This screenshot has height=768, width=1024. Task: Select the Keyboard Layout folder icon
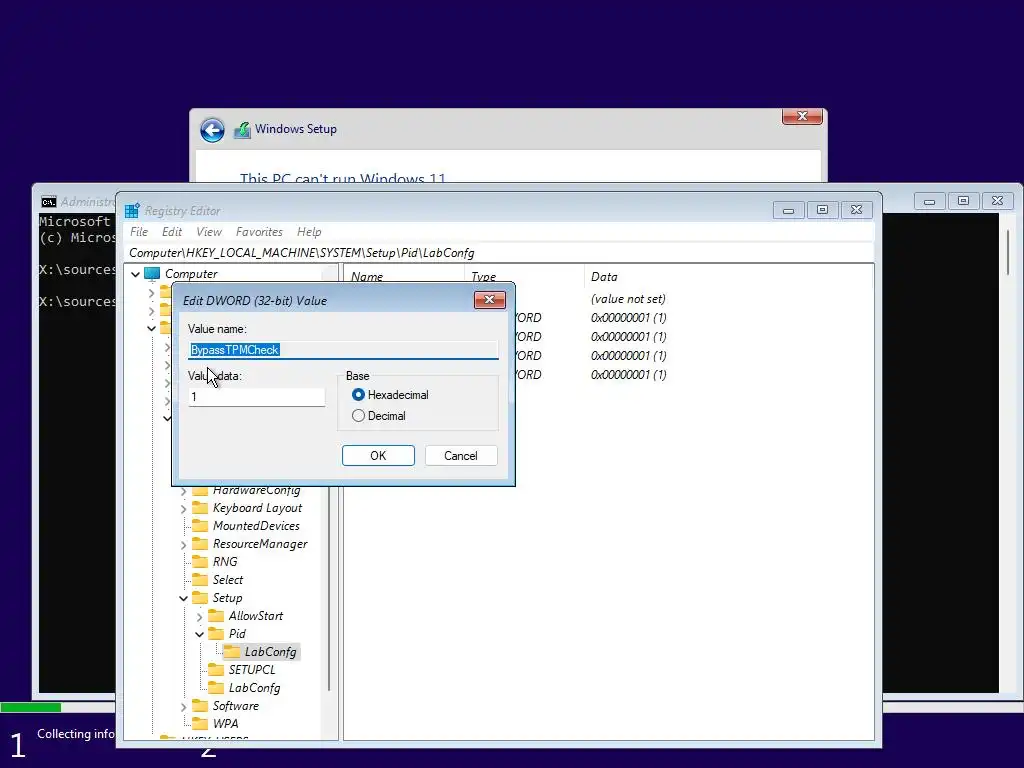(x=200, y=507)
